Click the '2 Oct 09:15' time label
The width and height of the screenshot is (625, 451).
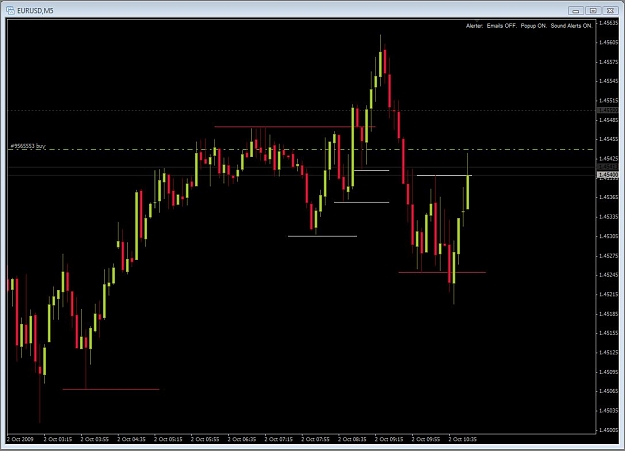pos(389,439)
